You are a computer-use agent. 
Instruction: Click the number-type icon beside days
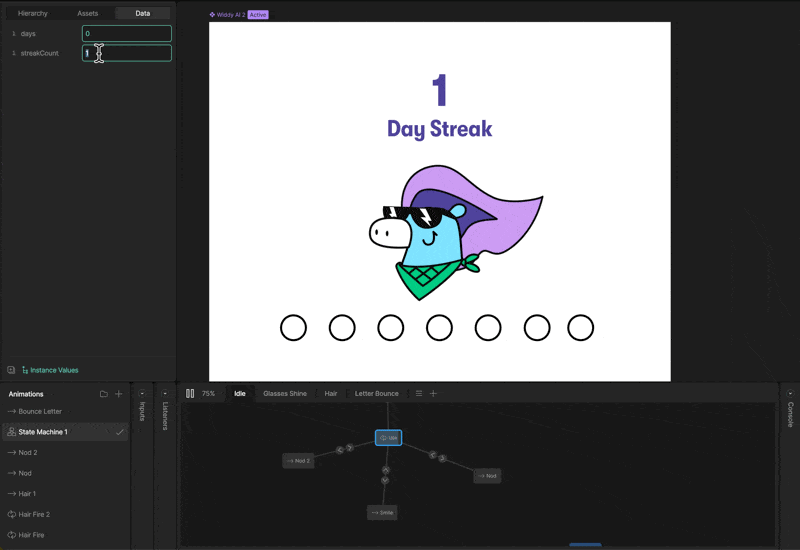pyautogui.click(x=14, y=34)
